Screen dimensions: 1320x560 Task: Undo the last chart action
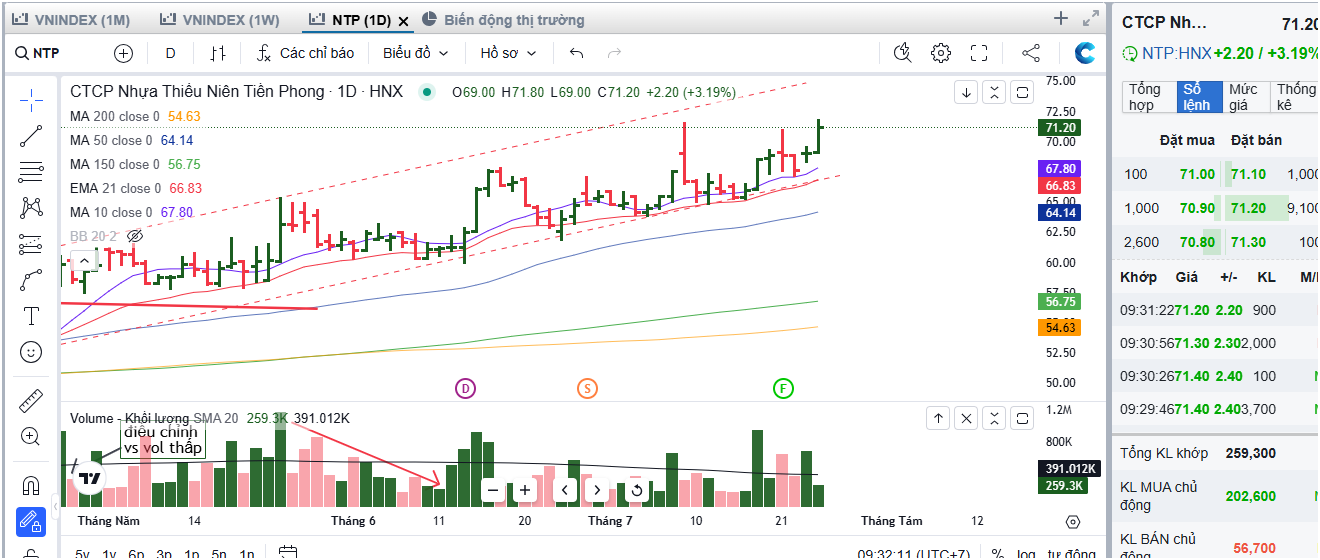coord(576,53)
